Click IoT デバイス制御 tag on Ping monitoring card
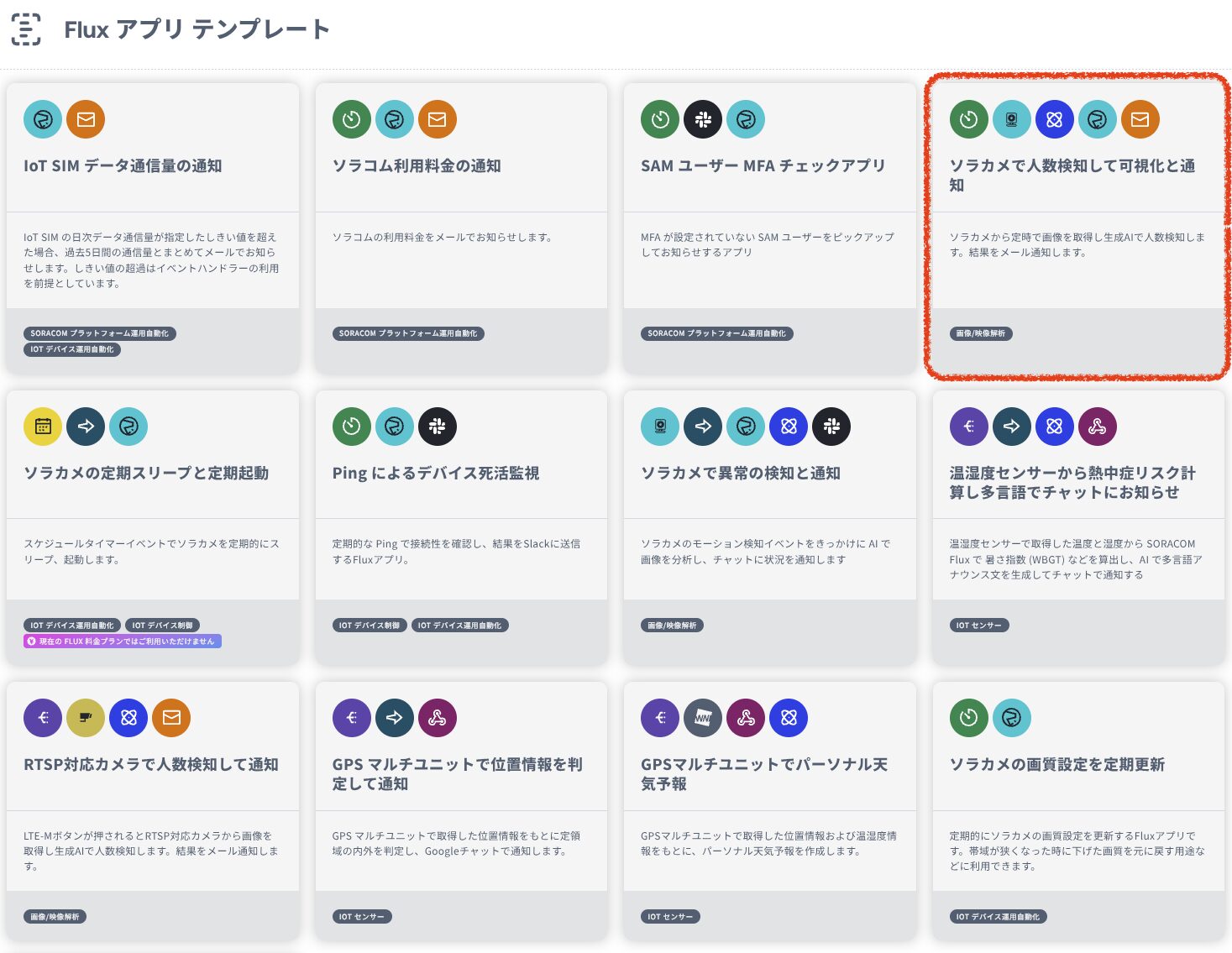1232x953 pixels. [x=370, y=626]
